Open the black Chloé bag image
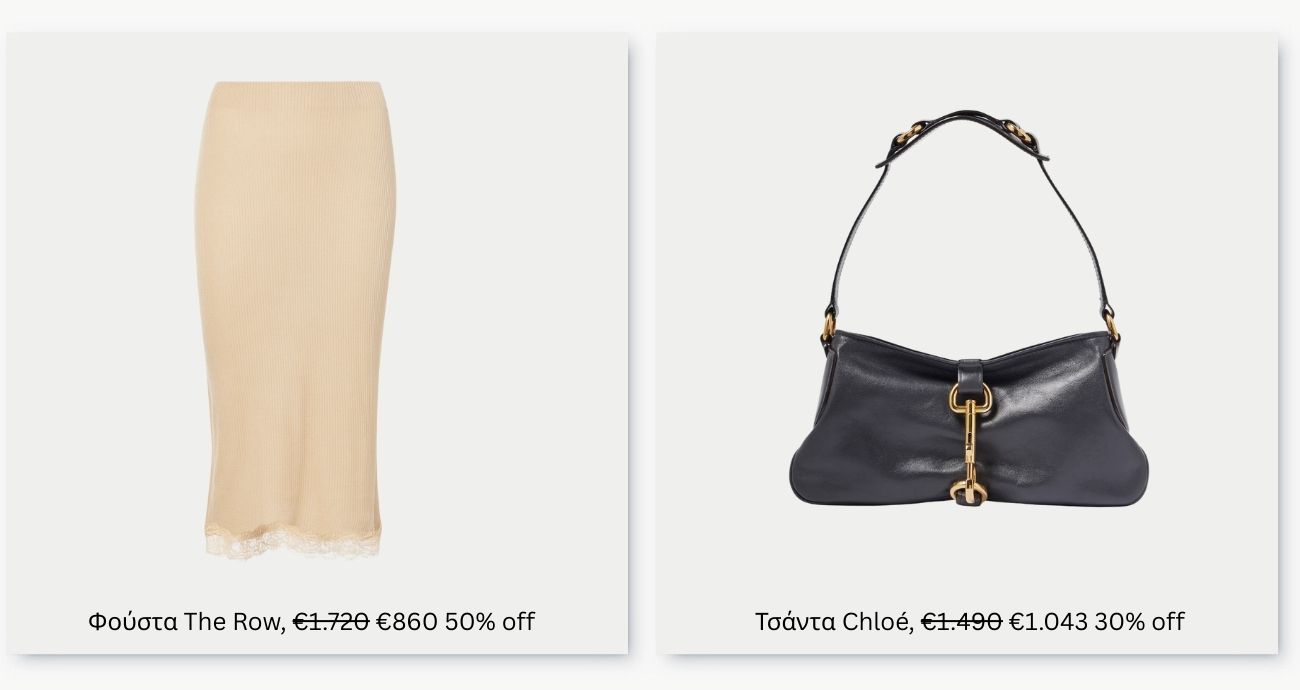 [968, 310]
